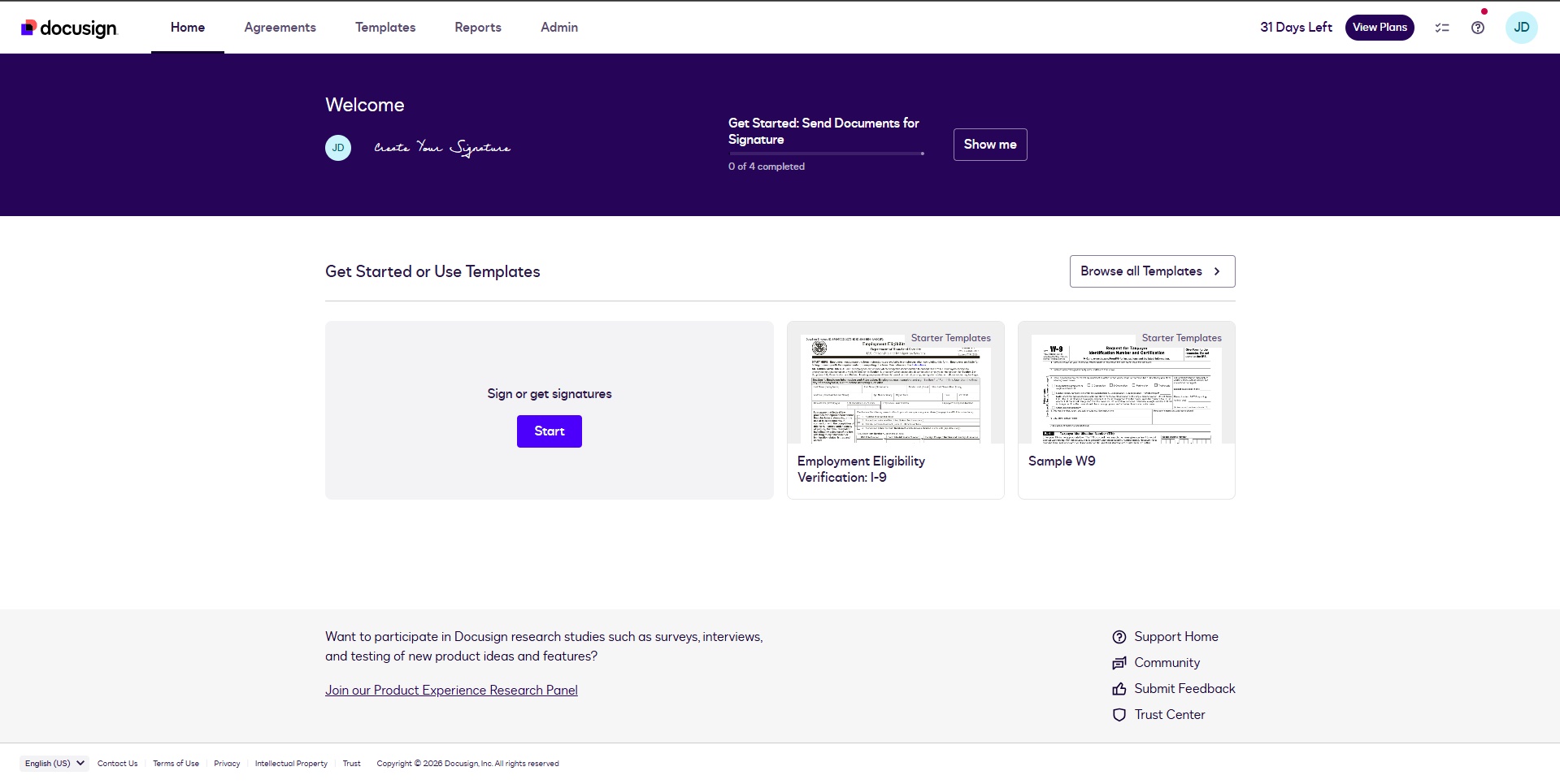The width and height of the screenshot is (1560, 784).
Task: Click the 0 of 4 completed text
Action: 766,167
